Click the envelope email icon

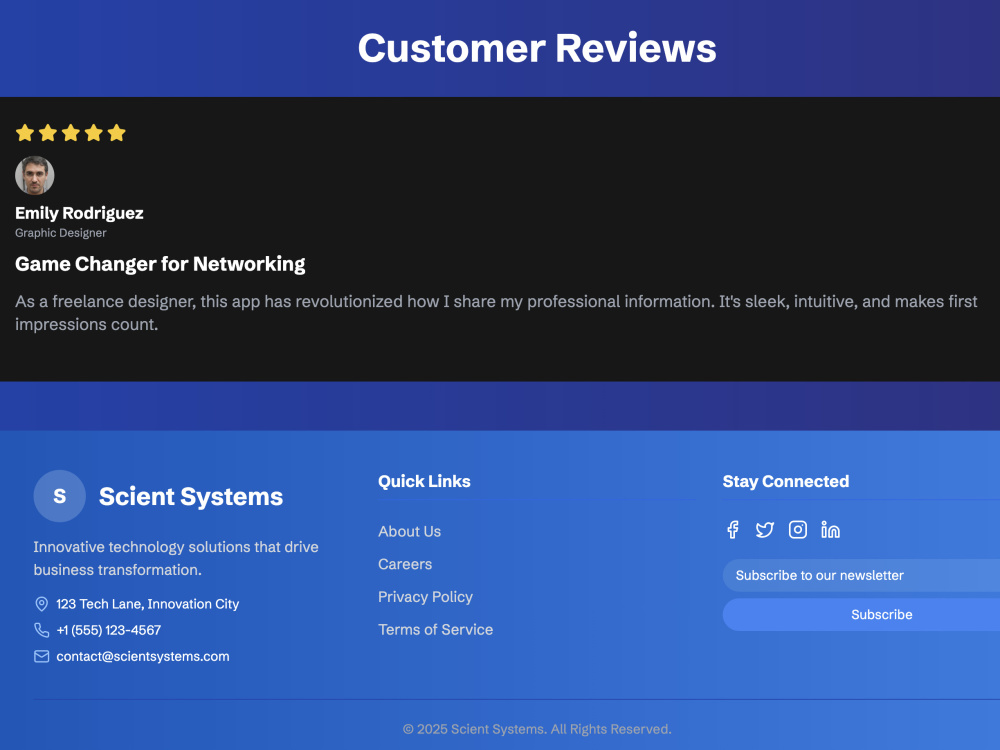tap(41, 656)
